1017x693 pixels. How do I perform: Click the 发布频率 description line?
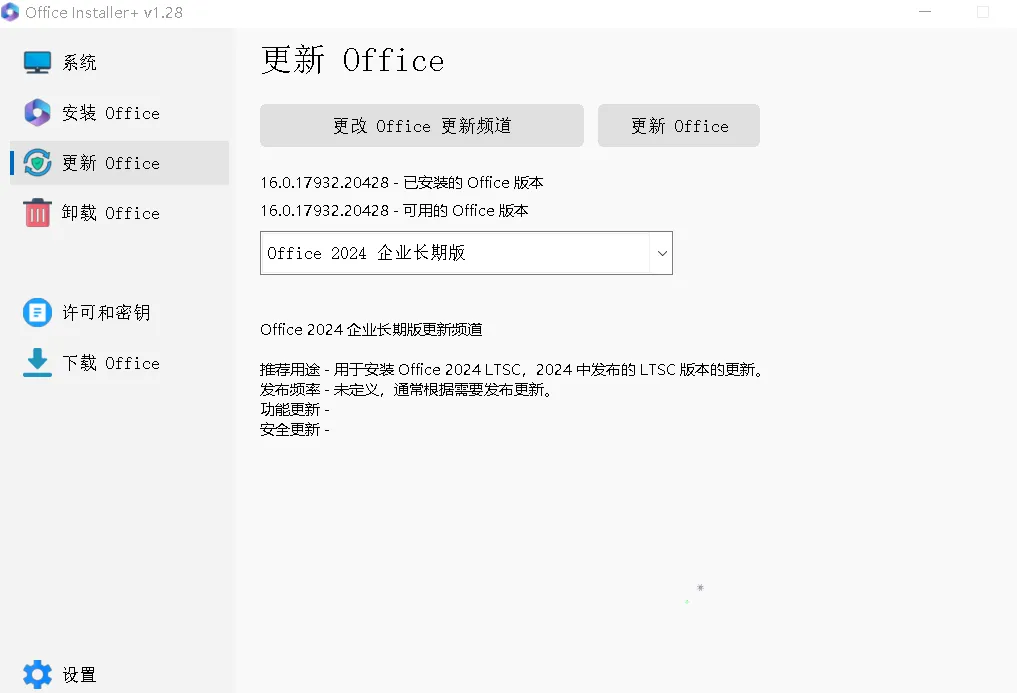(405, 390)
